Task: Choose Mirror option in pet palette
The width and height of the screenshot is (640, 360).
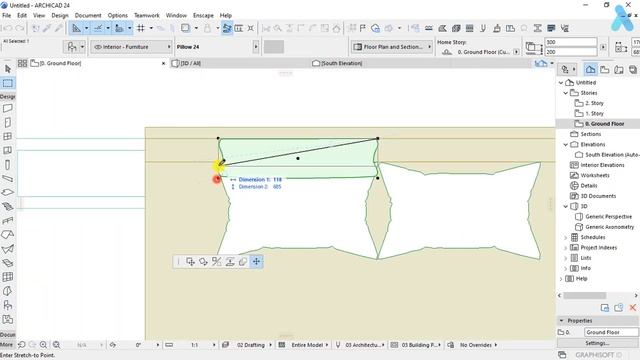Action: (216, 262)
